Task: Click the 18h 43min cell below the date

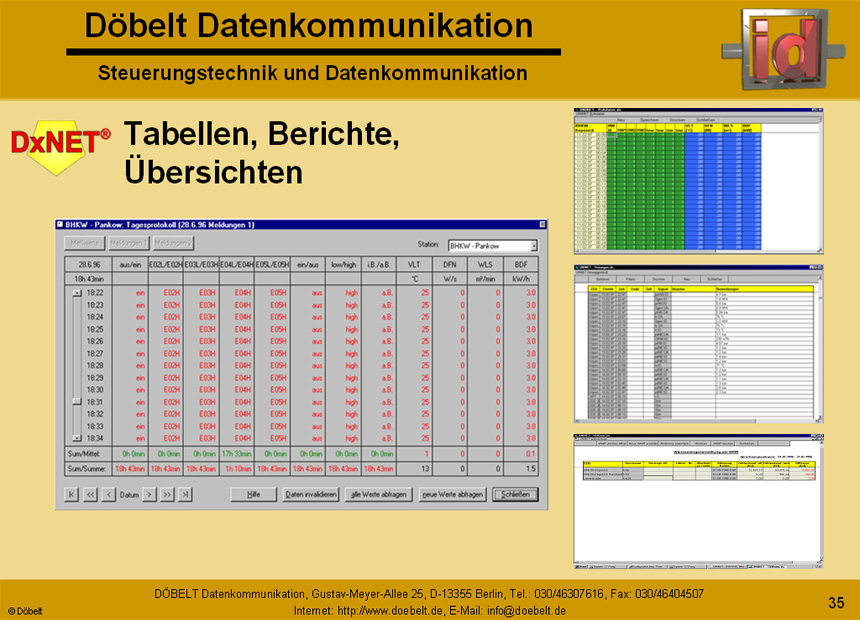Action: tap(89, 279)
